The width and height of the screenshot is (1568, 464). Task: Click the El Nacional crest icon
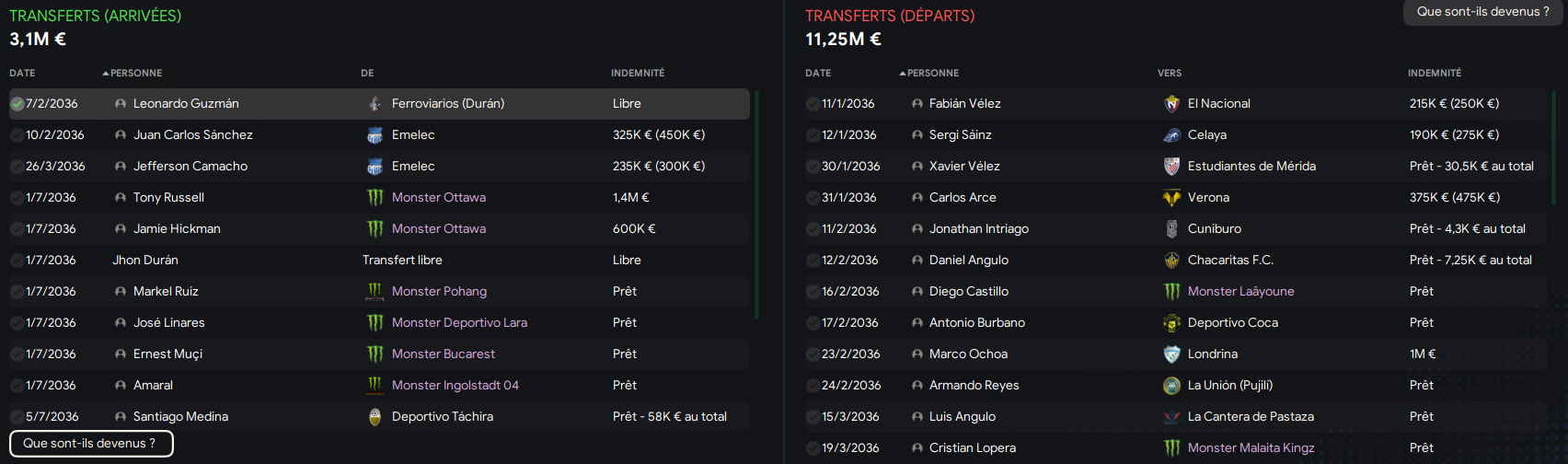click(1171, 104)
